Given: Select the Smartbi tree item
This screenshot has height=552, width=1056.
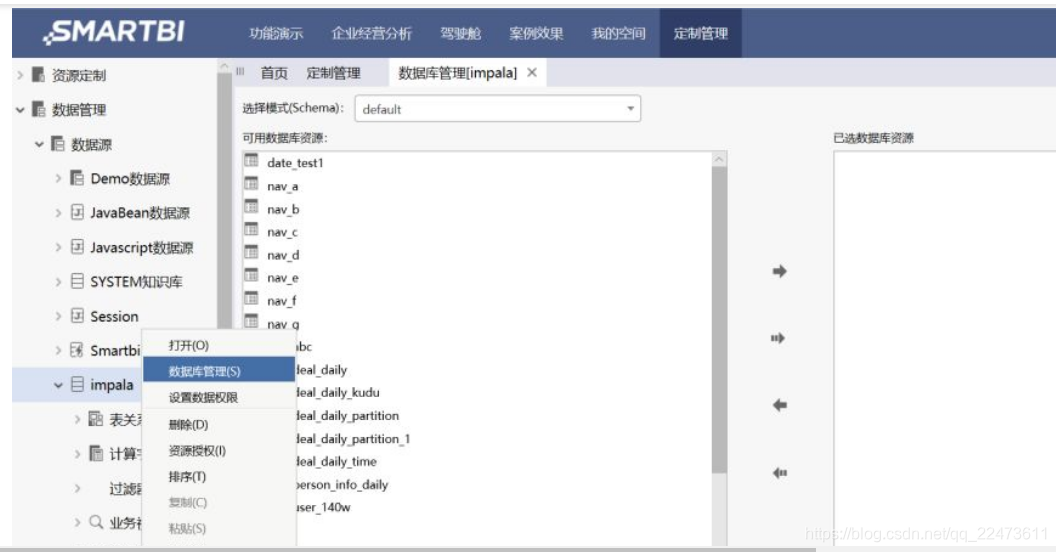Looking at the screenshot, I should (x=114, y=350).
